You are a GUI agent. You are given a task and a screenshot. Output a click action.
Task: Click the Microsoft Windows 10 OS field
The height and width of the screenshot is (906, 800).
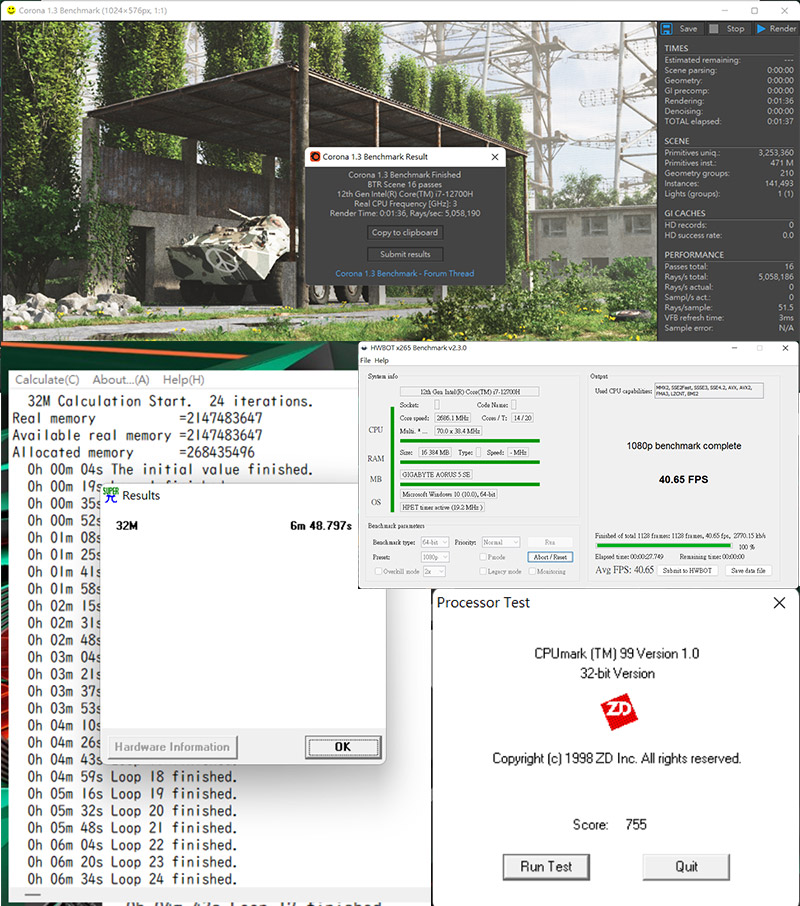[449, 494]
